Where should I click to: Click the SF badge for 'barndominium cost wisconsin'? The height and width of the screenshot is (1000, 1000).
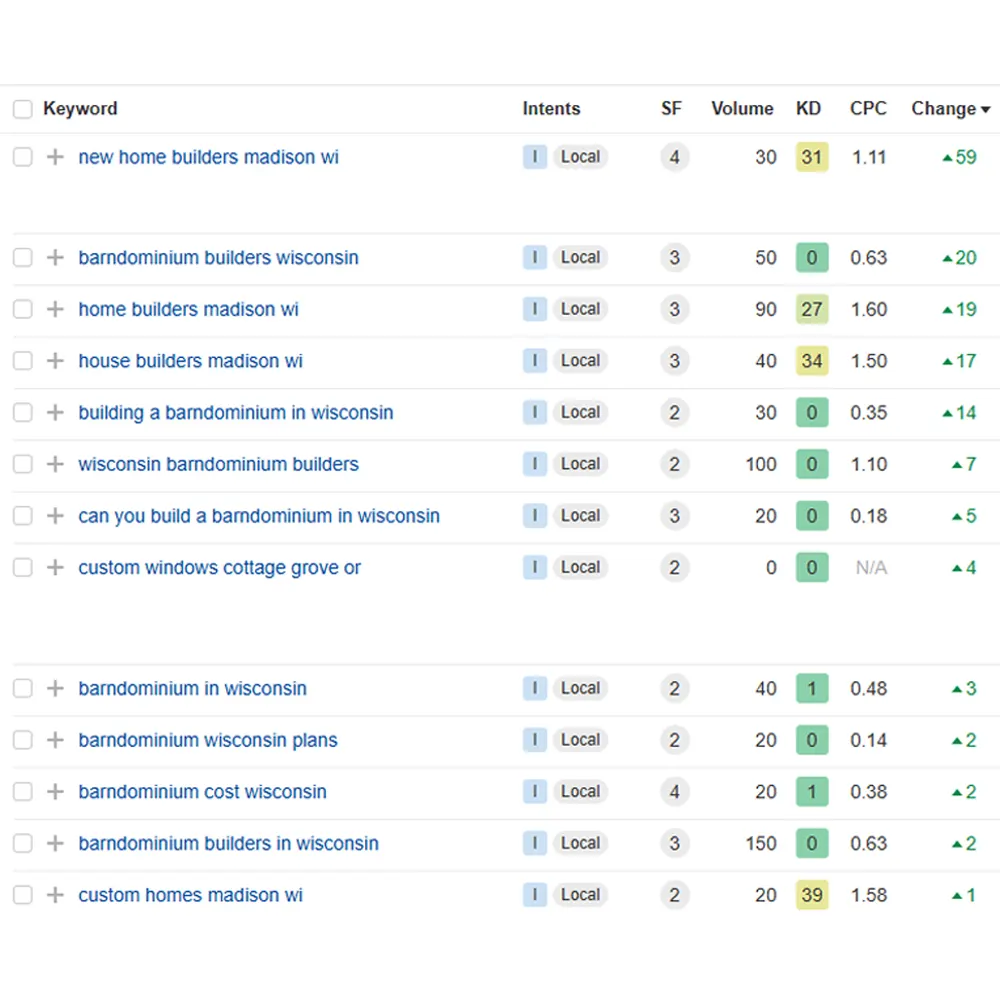[674, 792]
